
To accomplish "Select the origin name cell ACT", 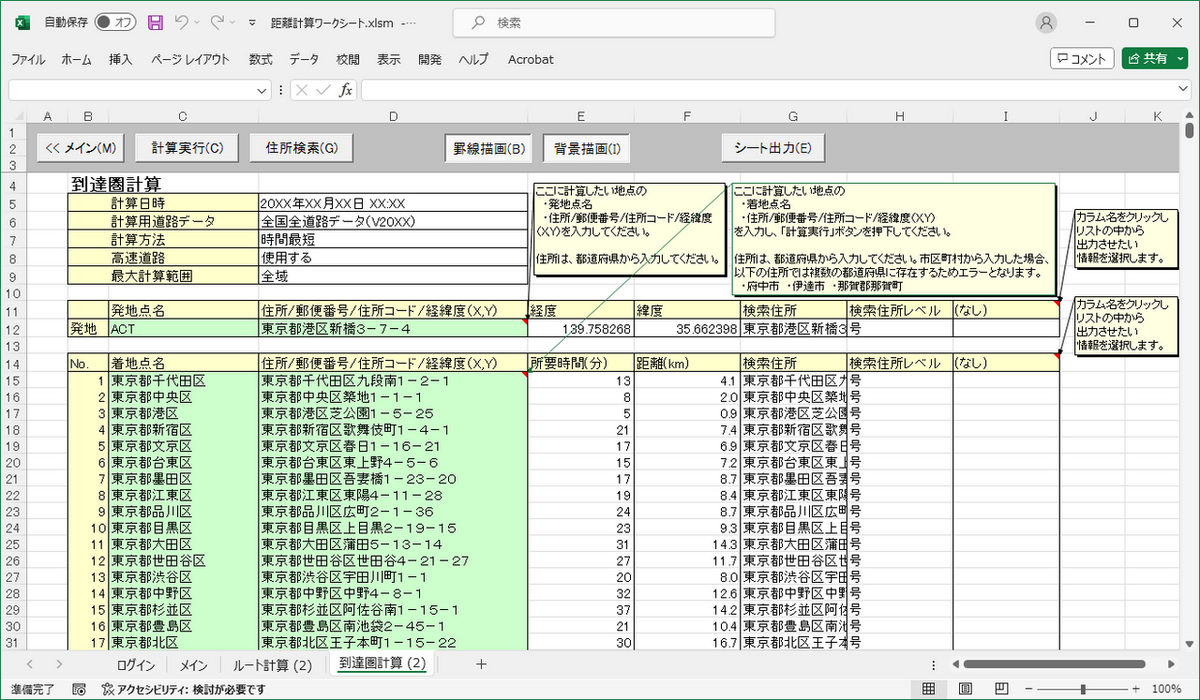I will pos(182,328).
